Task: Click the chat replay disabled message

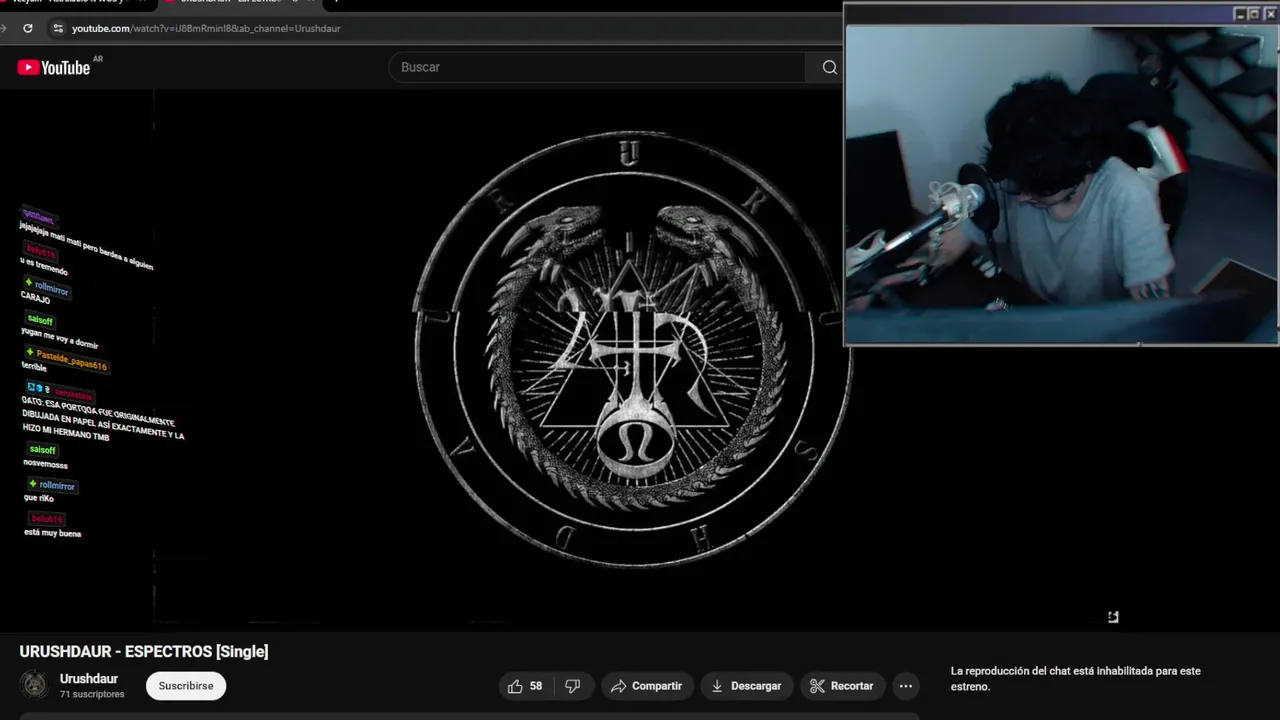Action: (1076, 679)
